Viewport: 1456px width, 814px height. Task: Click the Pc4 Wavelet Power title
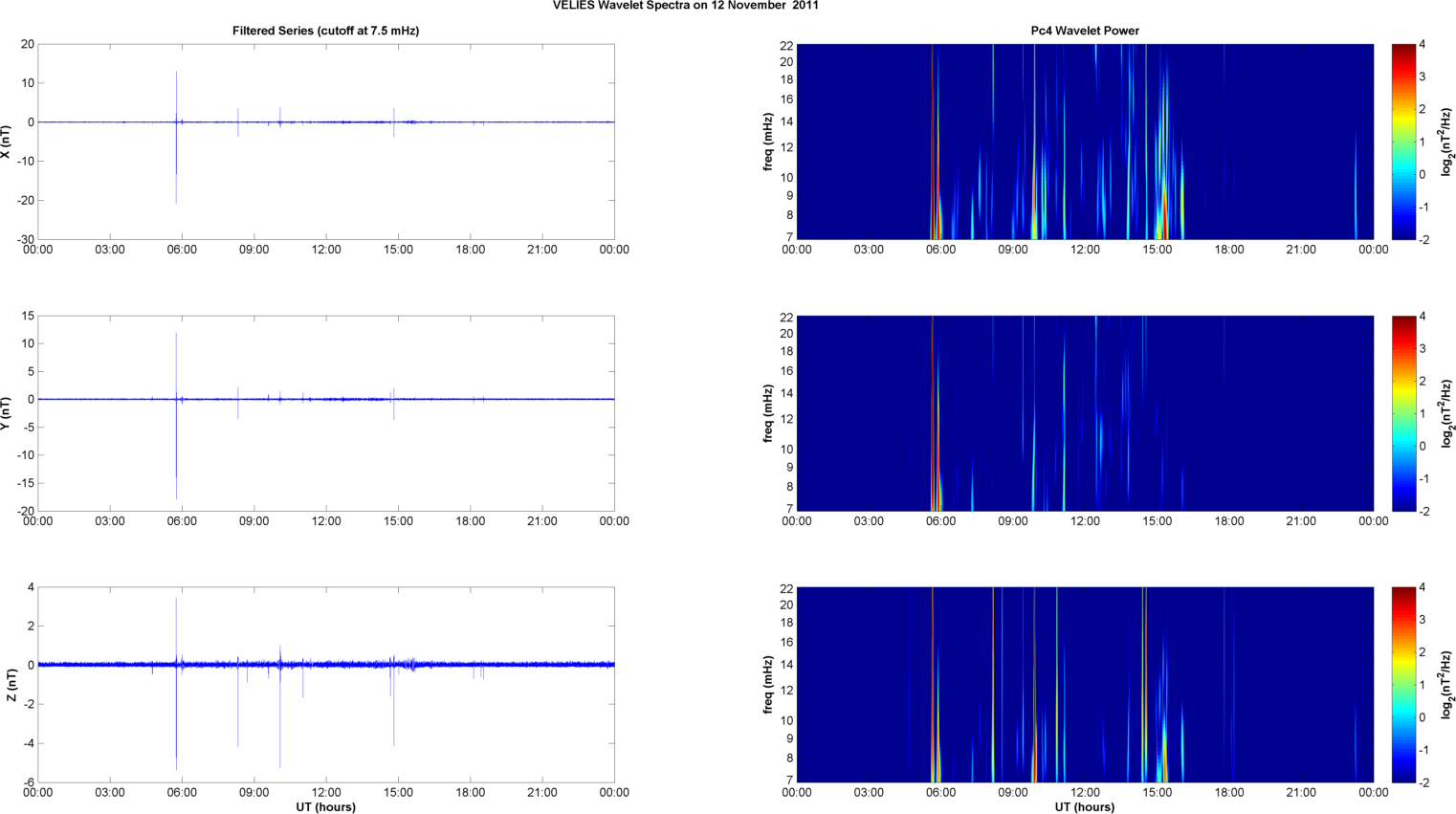click(1084, 31)
